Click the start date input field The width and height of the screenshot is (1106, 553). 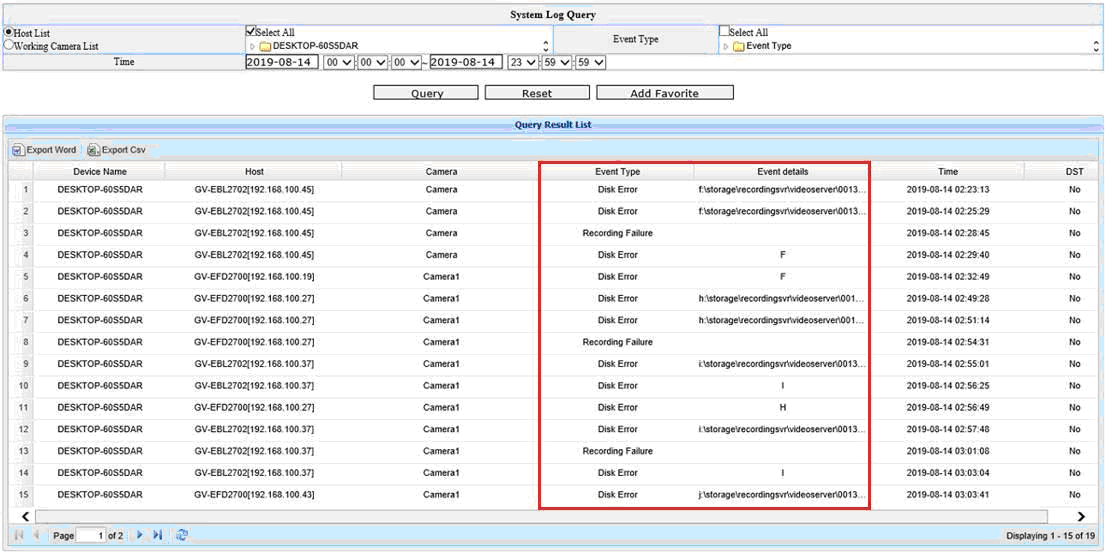282,62
